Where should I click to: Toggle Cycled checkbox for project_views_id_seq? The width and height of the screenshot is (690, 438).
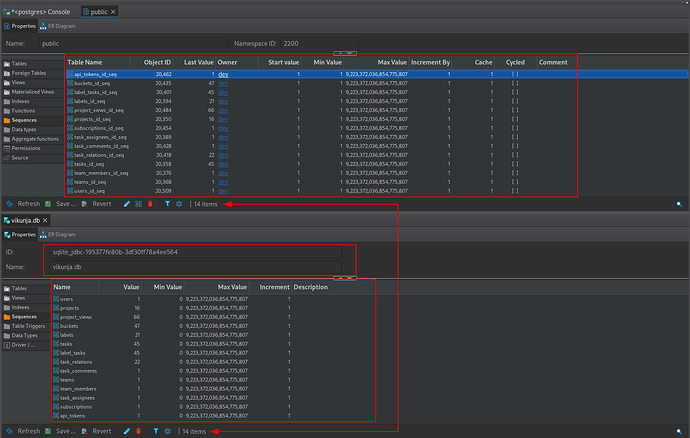pos(515,110)
